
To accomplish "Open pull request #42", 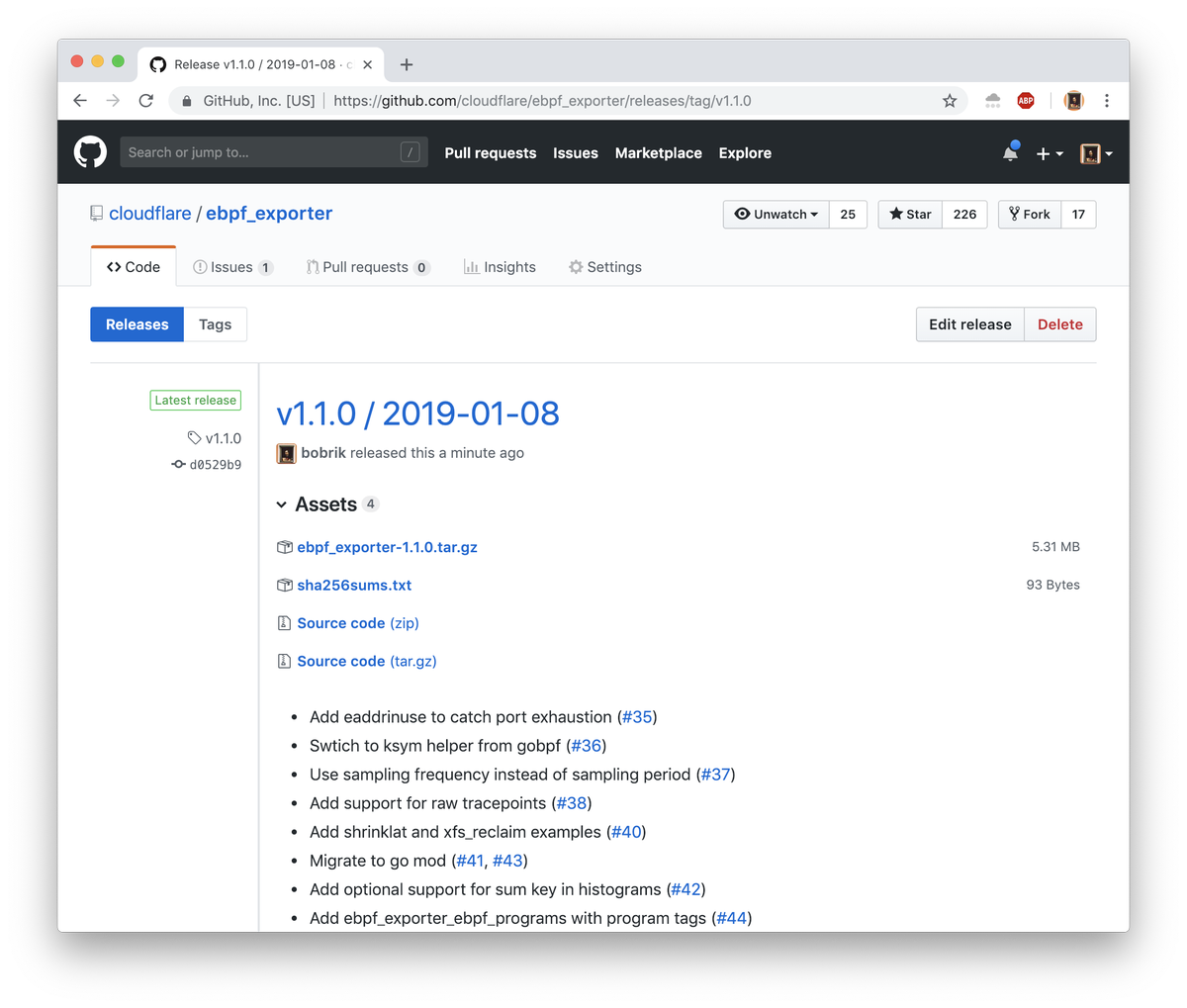I will point(685,889).
